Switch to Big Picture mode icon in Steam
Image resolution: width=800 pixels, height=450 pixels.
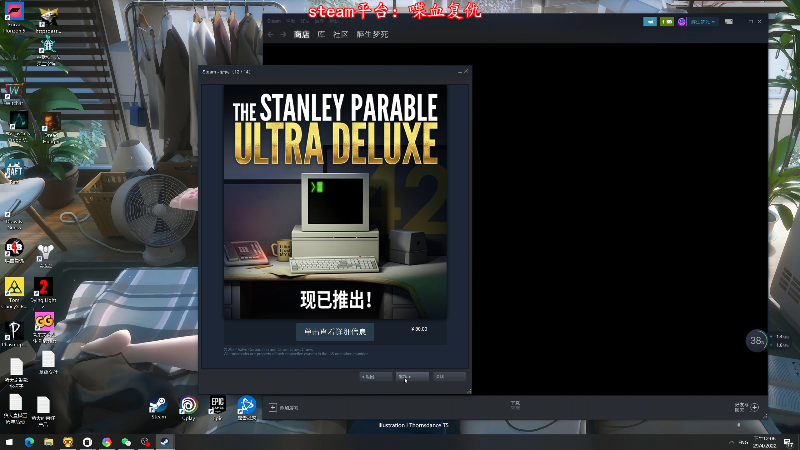click(729, 22)
